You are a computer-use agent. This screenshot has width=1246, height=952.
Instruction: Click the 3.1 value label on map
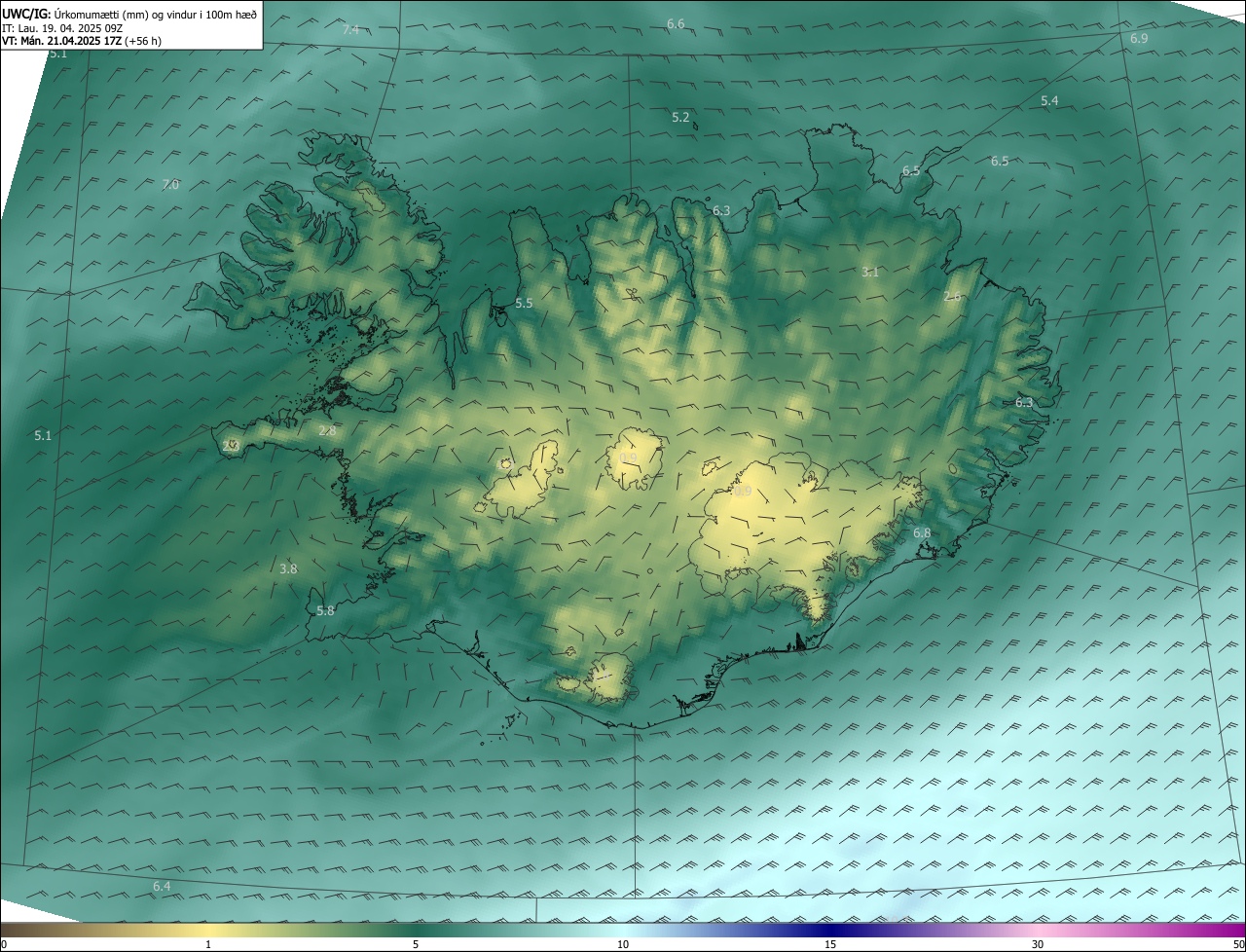(x=870, y=273)
